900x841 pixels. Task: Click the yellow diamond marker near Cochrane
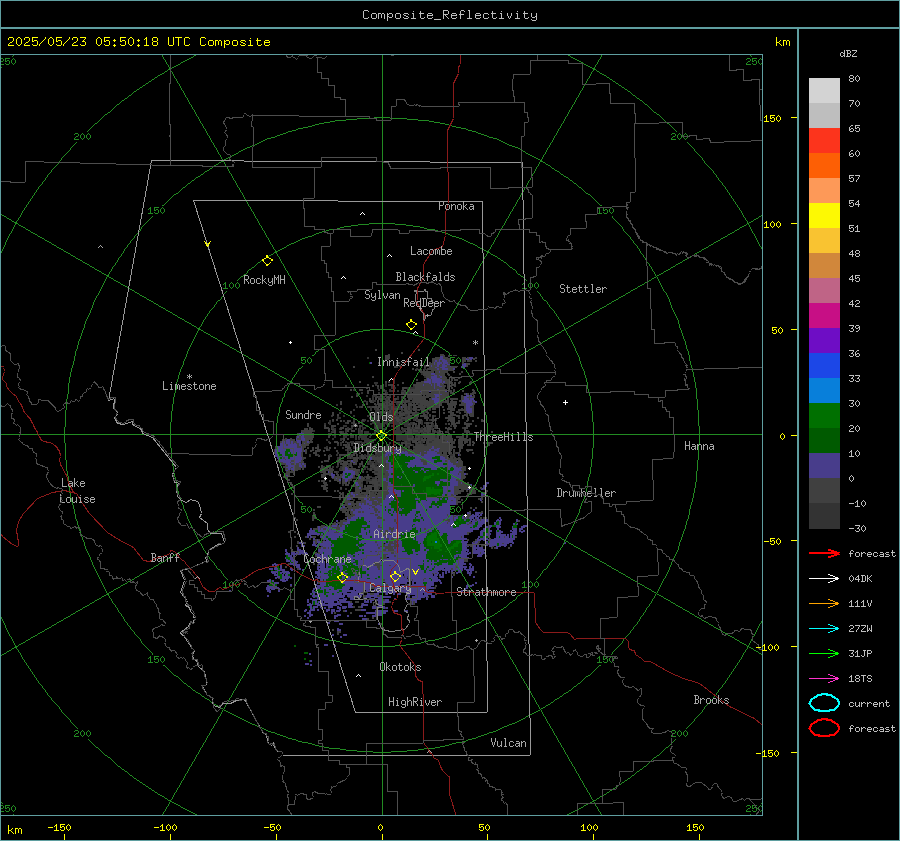click(x=343, y=578)
